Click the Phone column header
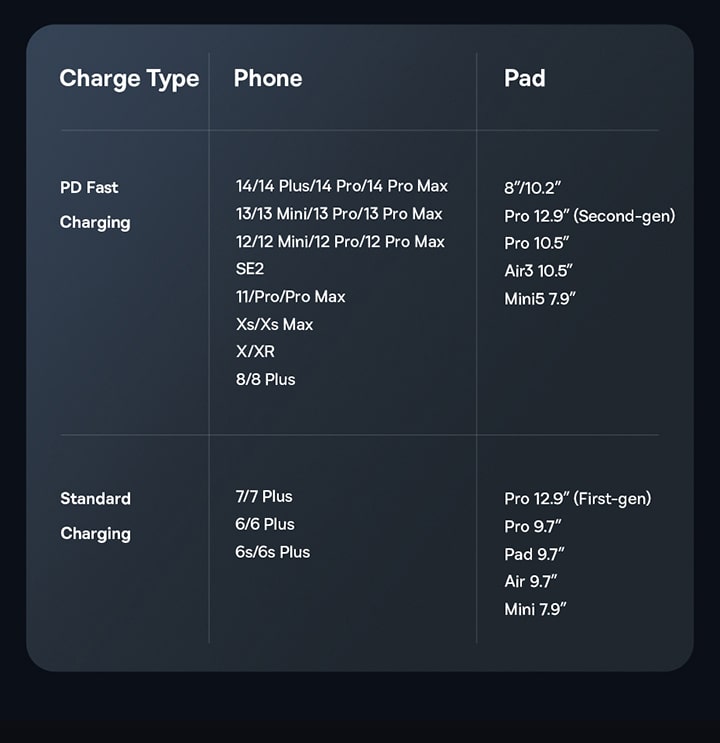The width and height of the screenshot is (720, 743). coord(267,79)
